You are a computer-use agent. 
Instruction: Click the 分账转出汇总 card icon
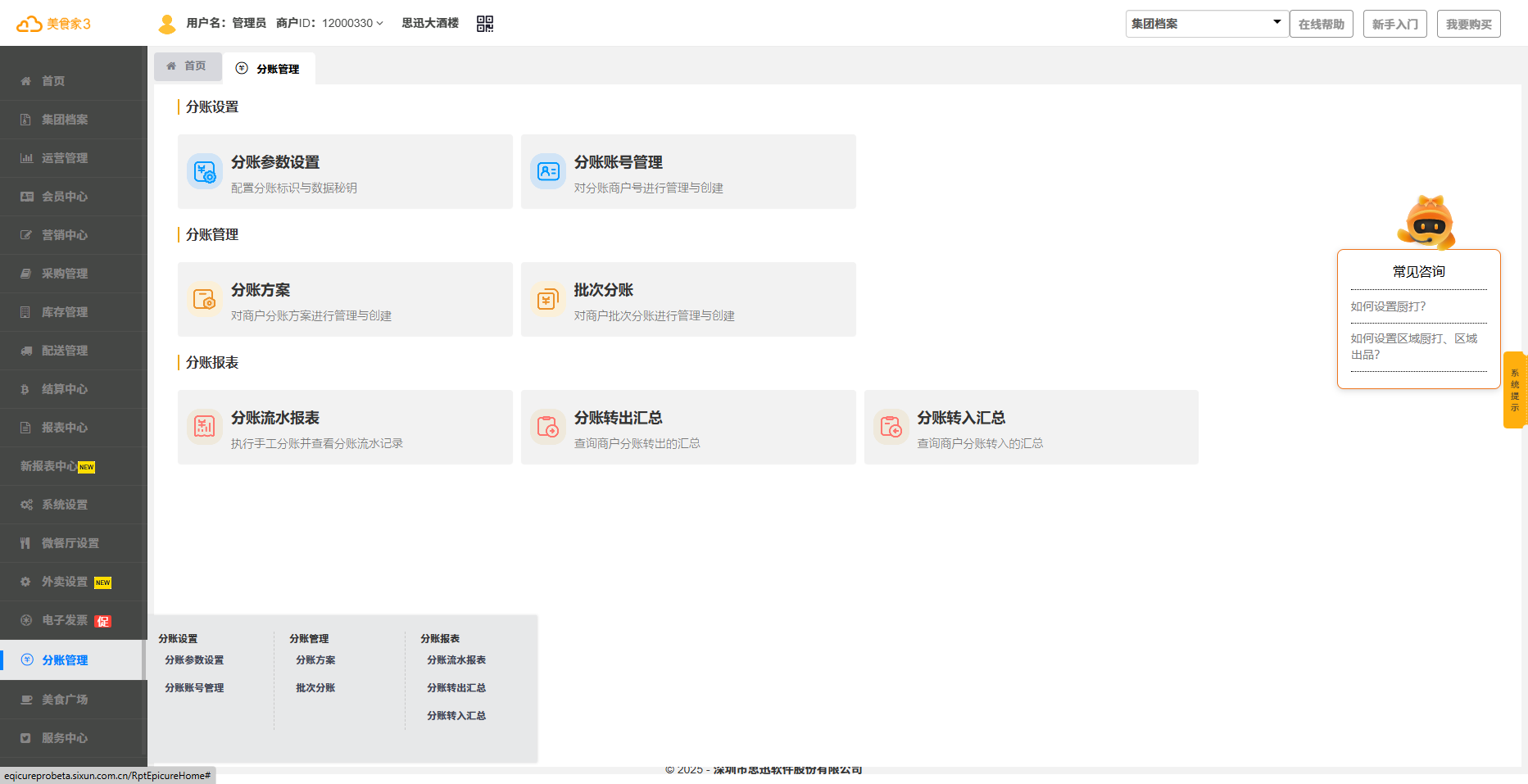(x=548, y=427)
